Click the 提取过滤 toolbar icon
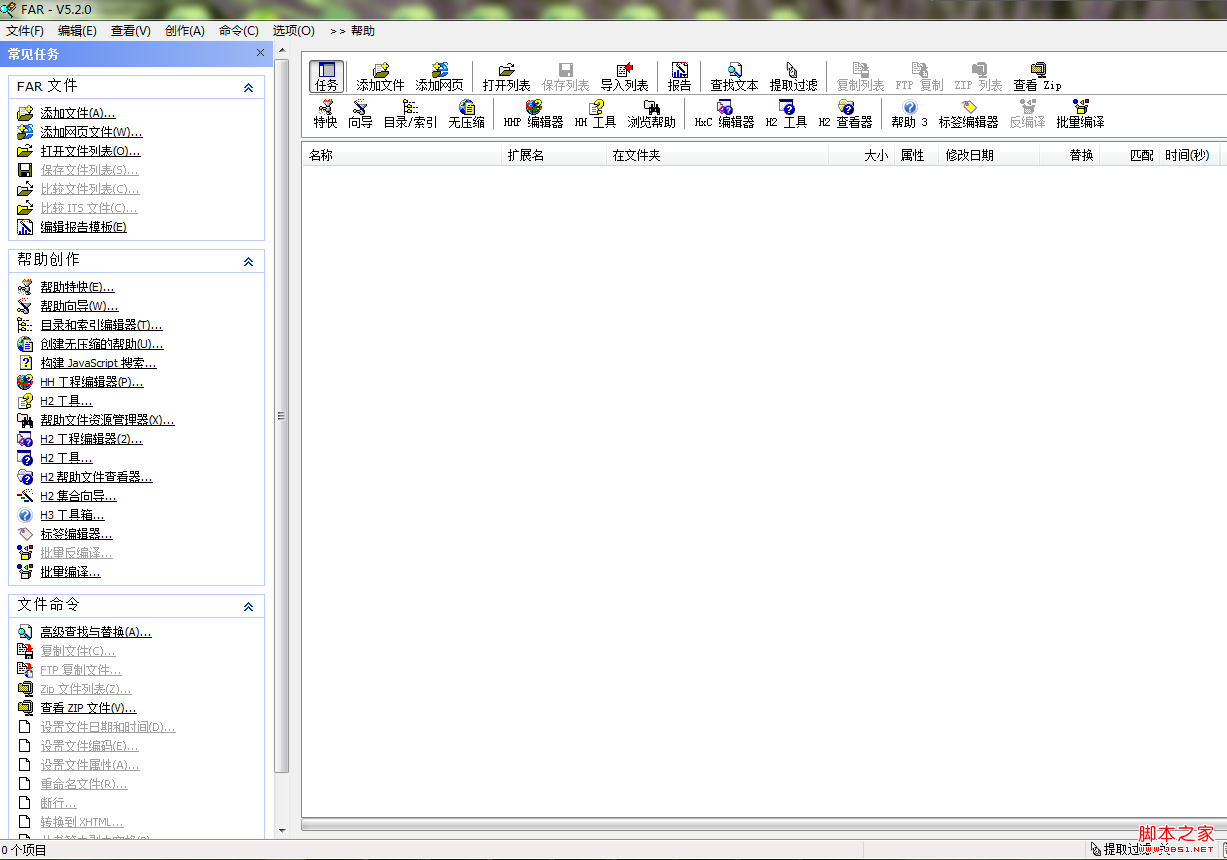 click(793, 77)
